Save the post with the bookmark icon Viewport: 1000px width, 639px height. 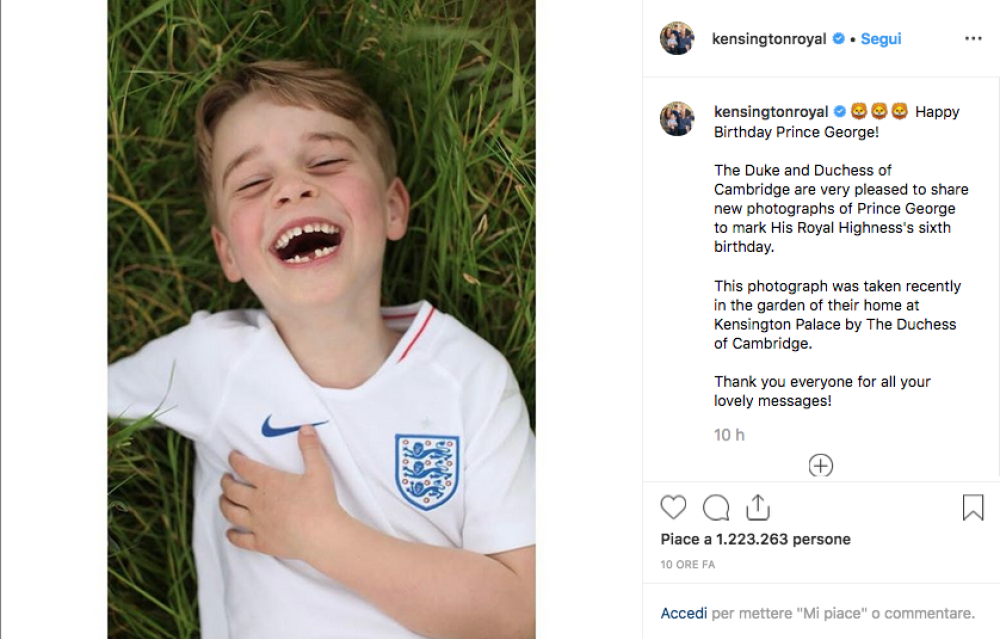[x=973, y=508]
